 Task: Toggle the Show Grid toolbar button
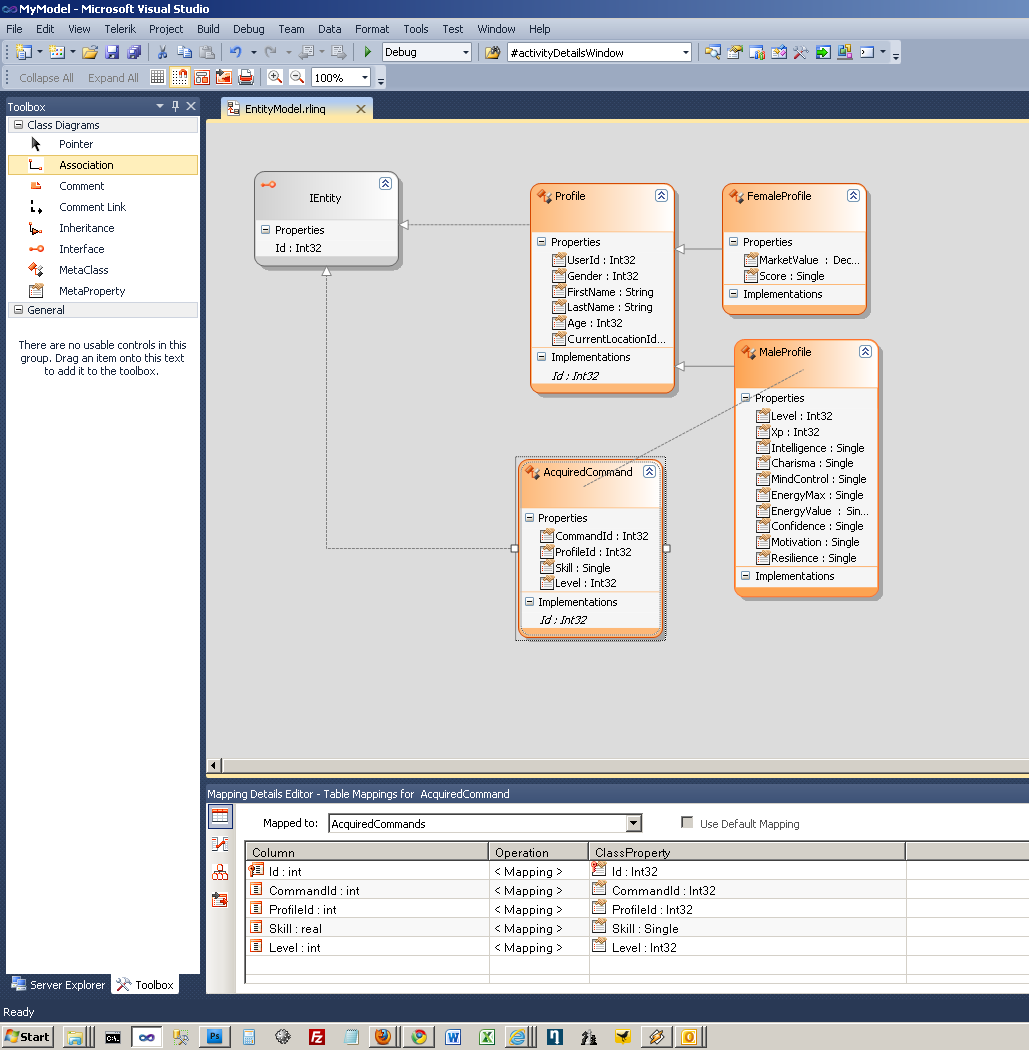tap(158, 77)
